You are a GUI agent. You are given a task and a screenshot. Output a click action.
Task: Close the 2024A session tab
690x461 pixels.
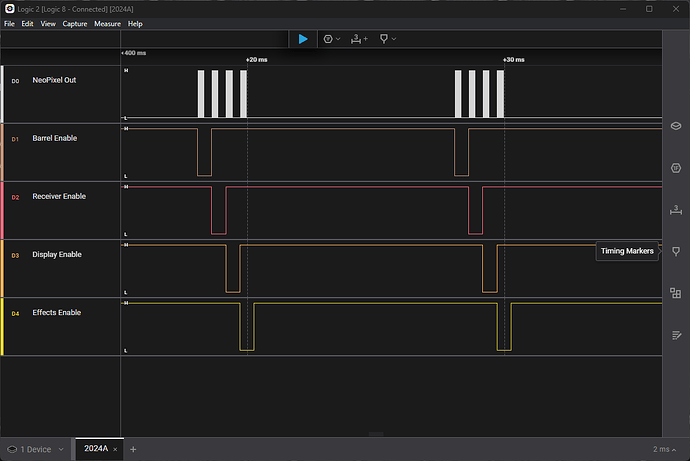(x=116, y=449)
